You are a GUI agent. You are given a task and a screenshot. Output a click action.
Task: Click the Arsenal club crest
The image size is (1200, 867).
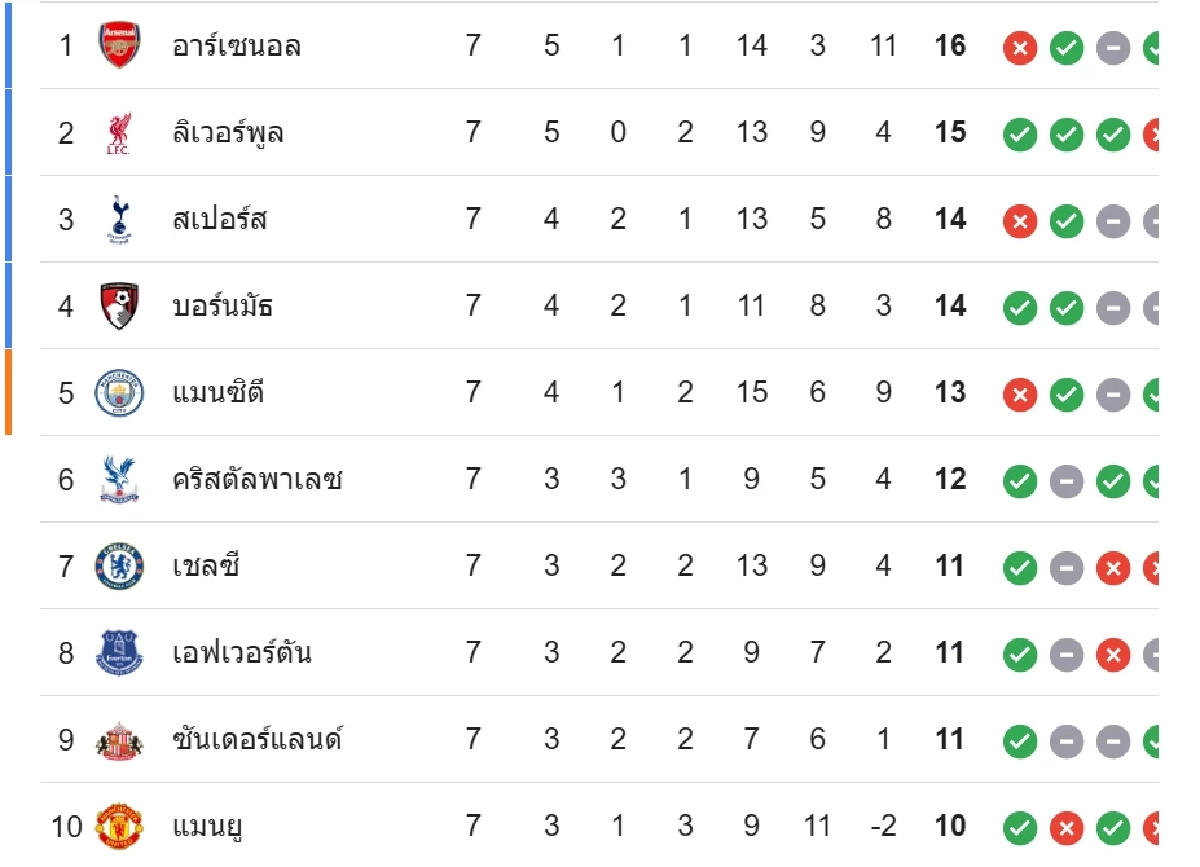coord(119,46)
